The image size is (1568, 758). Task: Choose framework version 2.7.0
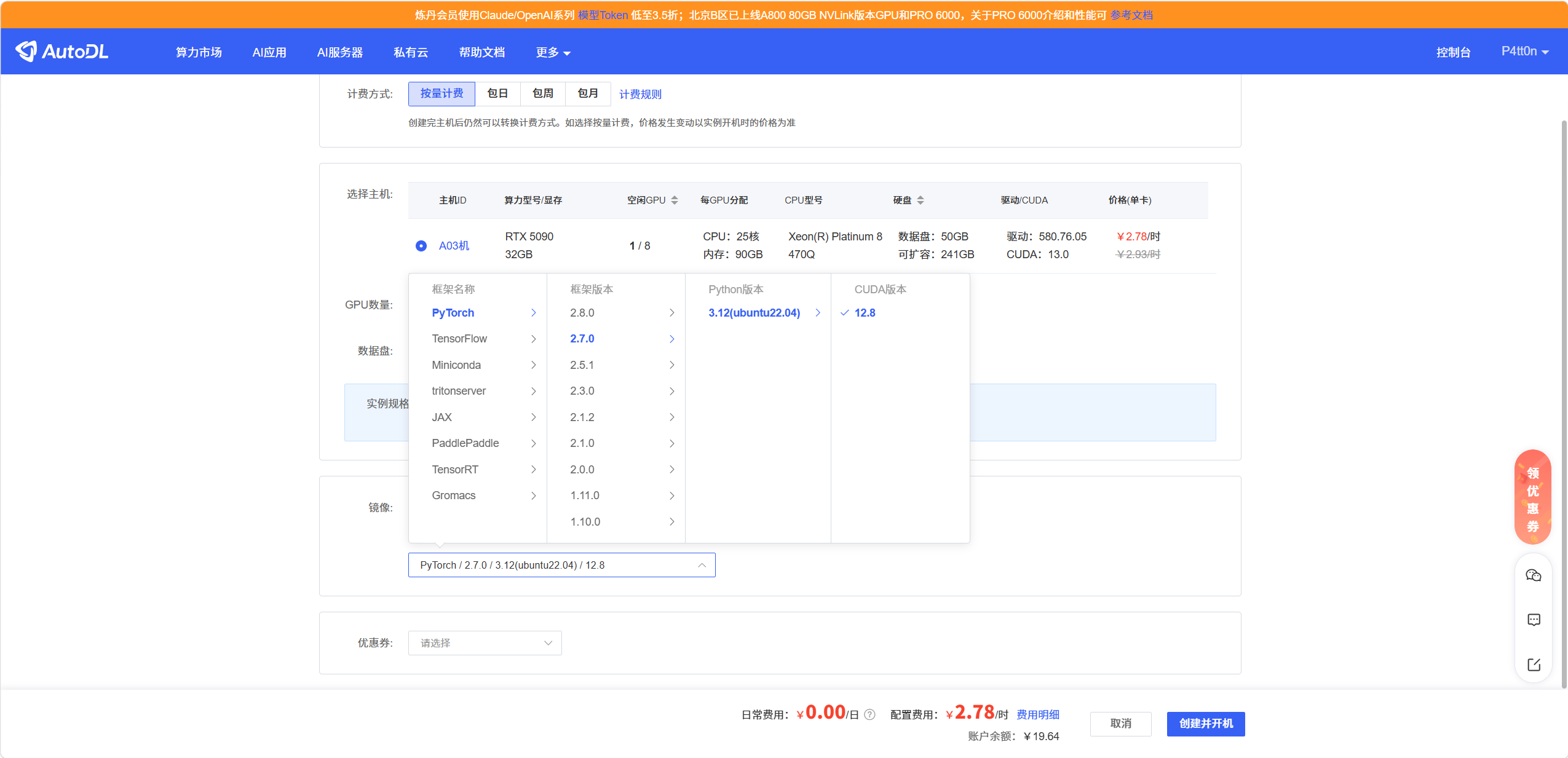pos(616,339)
